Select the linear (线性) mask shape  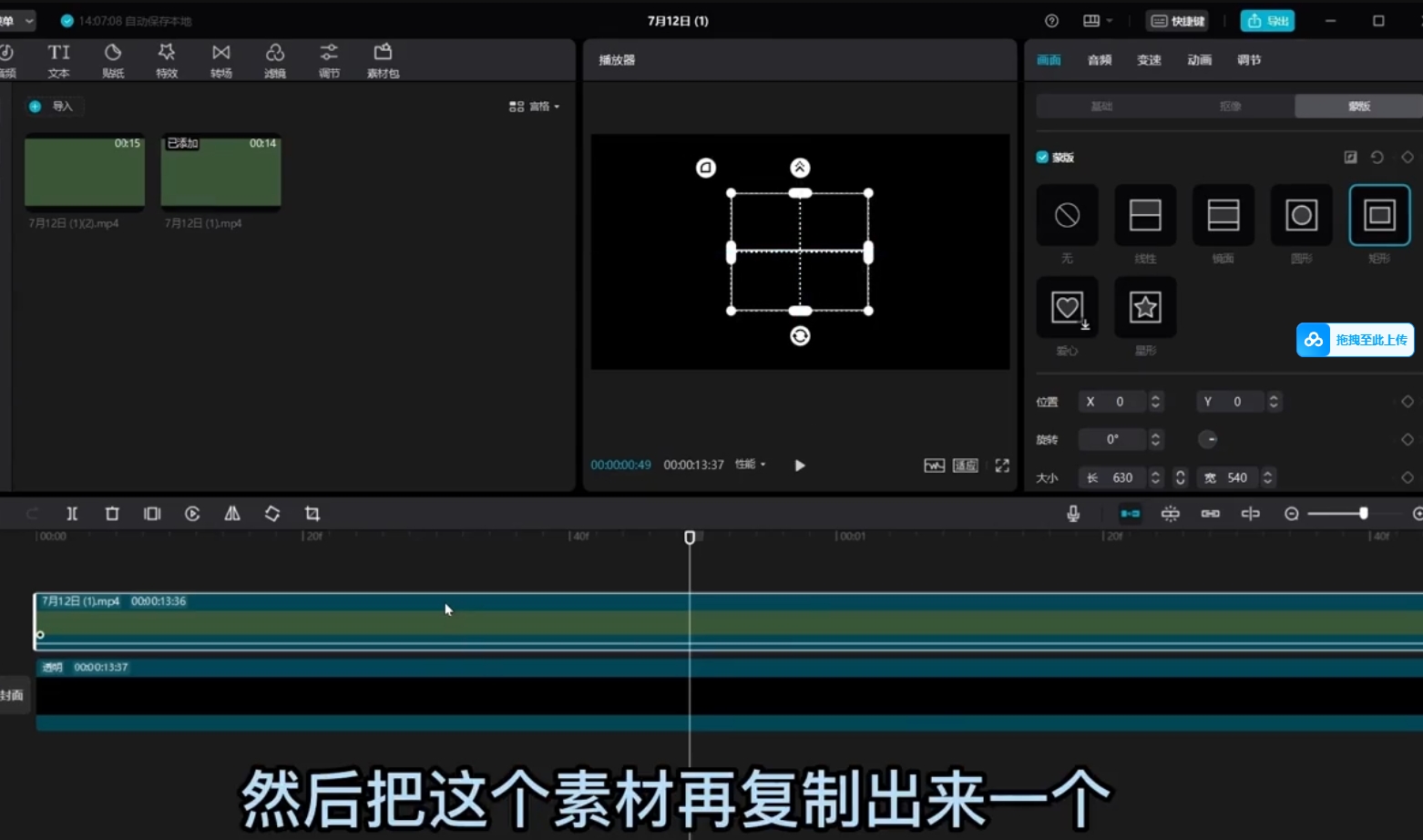coord(1145,216)
